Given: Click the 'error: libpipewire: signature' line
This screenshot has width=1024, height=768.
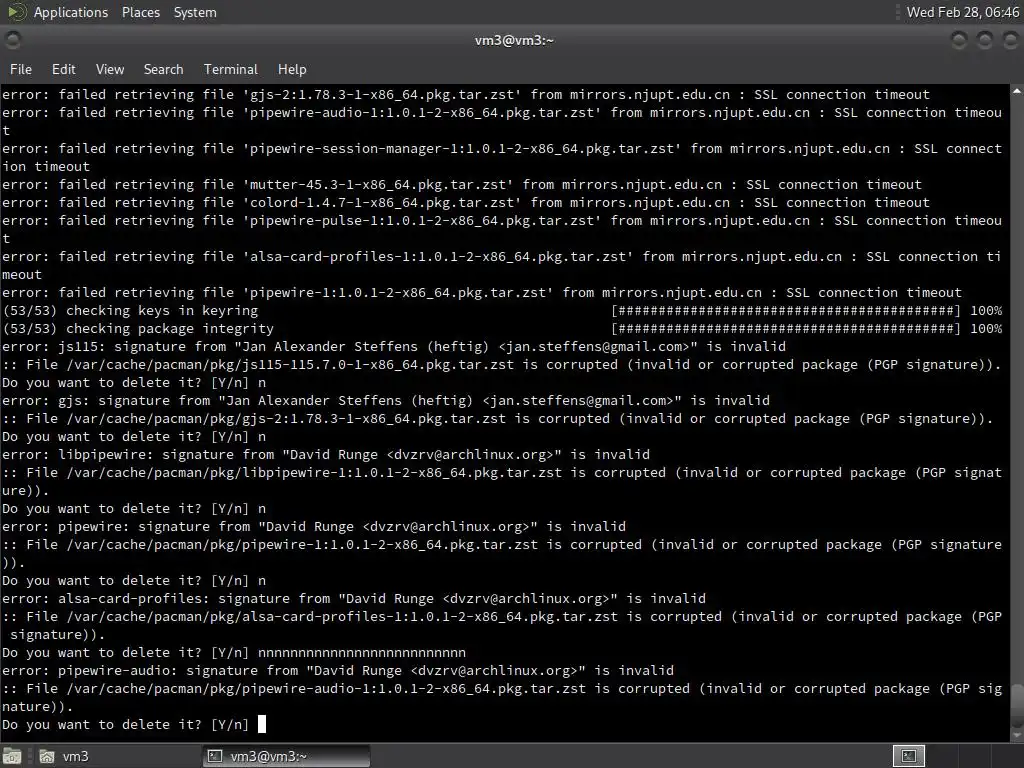Looking at the screenshot, I should click(326, 455).
